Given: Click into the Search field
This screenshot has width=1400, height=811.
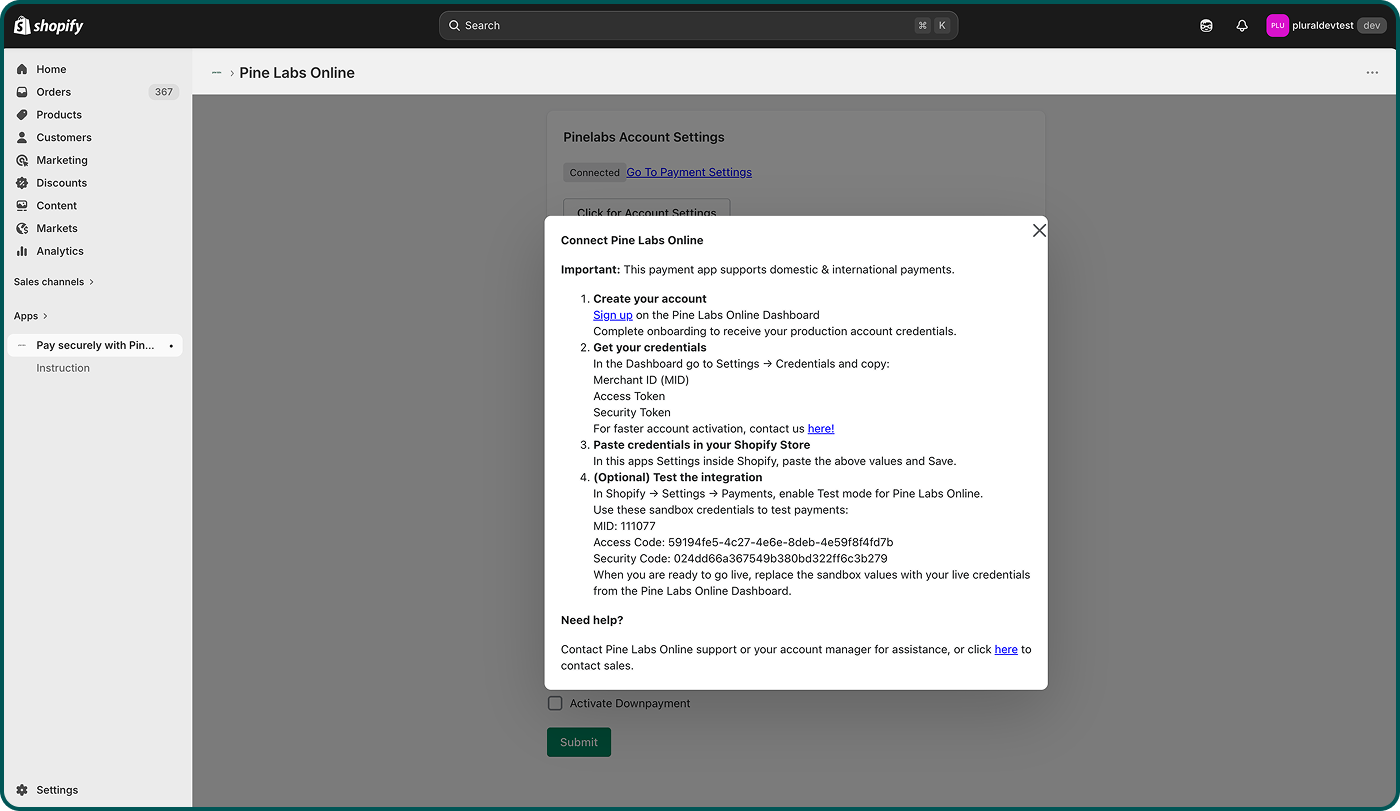Looking at the screenshot, I should (698, 26).
